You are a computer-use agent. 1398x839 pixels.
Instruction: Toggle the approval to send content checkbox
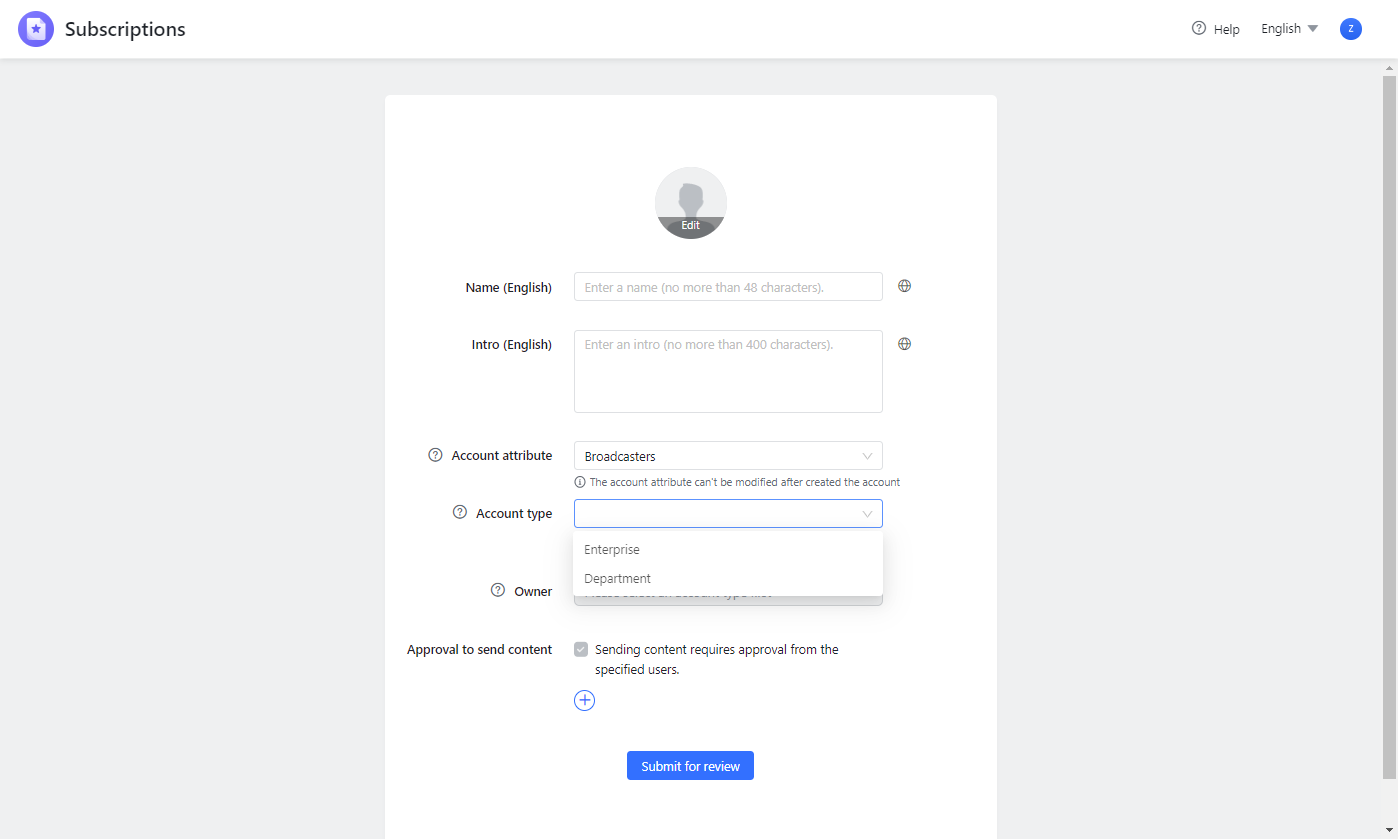(x=581, y=648)
